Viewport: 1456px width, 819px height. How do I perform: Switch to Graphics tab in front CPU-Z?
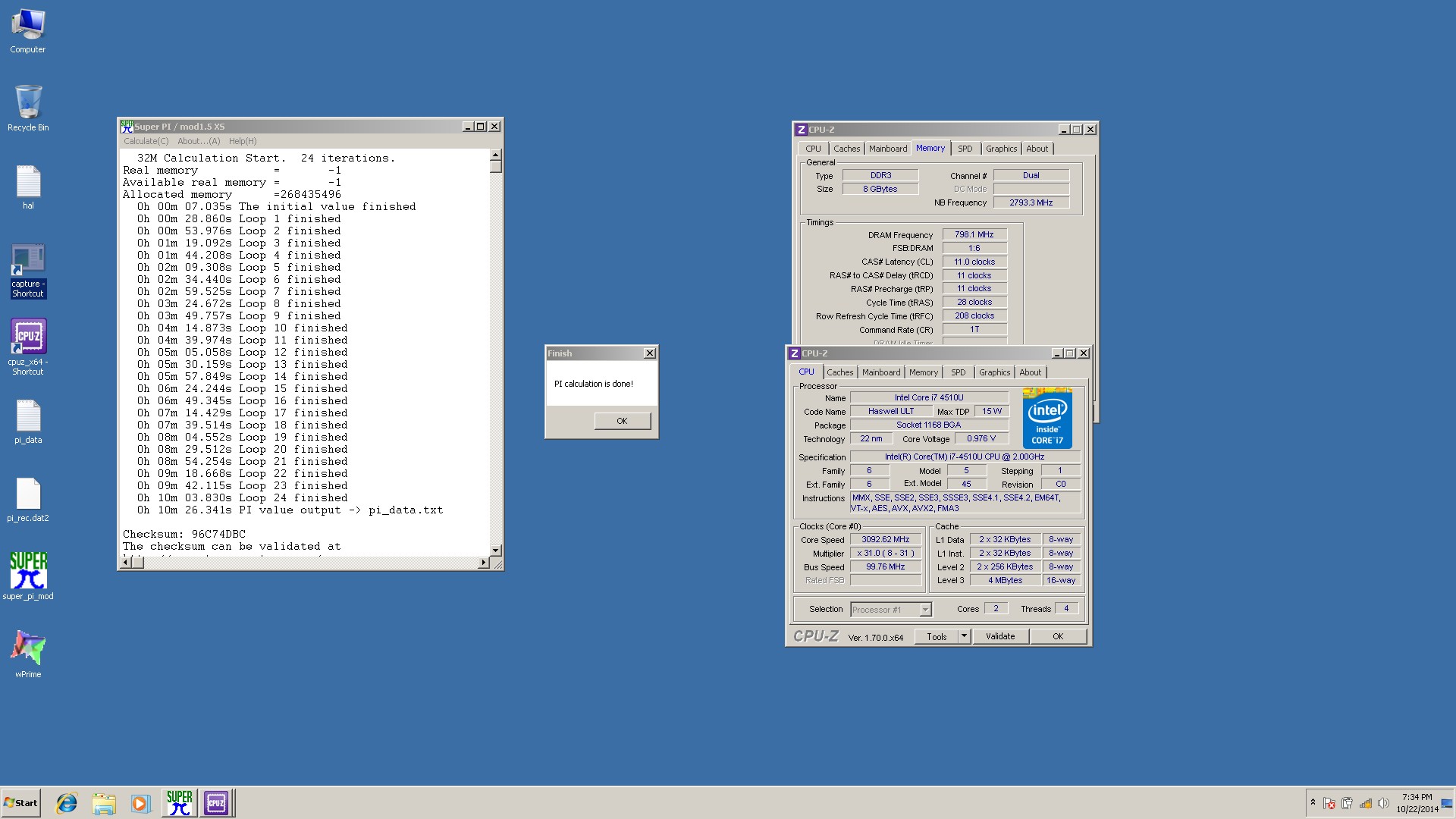(x=994, y=372)
